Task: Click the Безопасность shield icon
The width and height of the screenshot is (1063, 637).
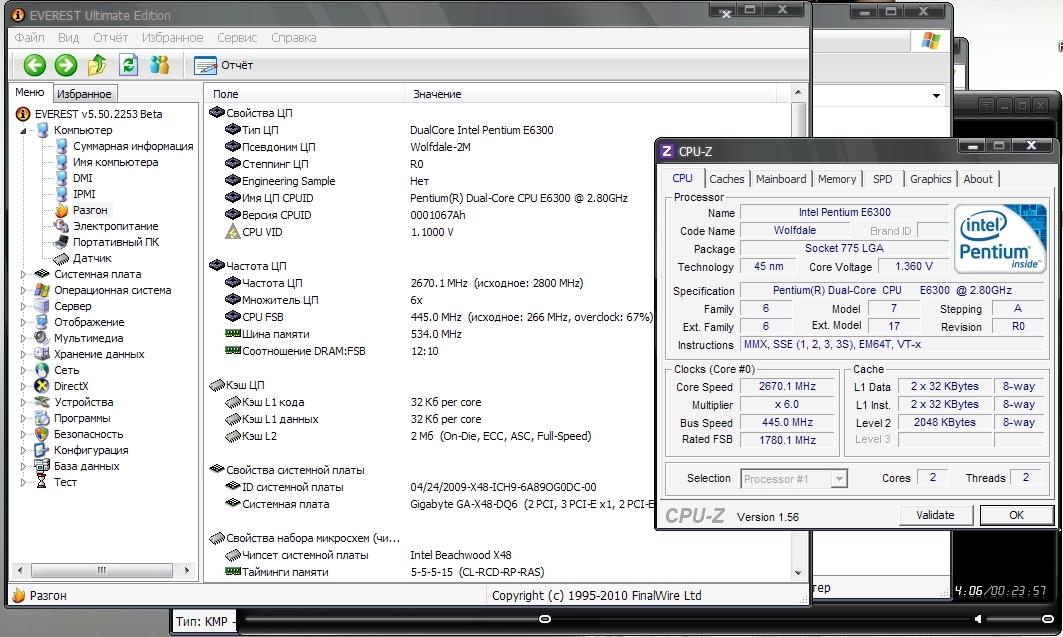Action: [x=42, y=434]
